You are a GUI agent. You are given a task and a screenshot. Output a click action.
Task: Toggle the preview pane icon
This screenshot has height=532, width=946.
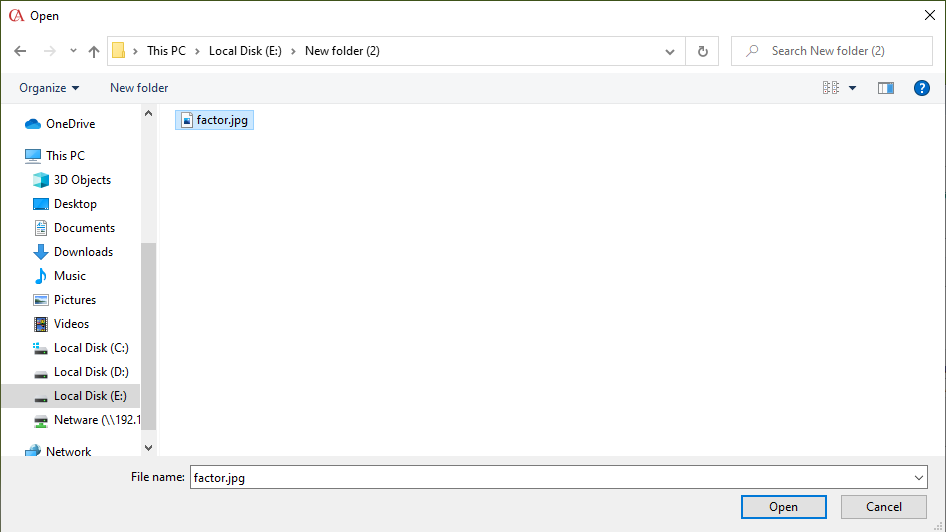click(x=885, y=88)
